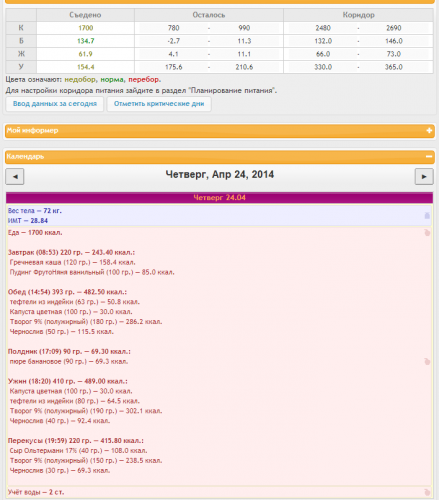The height and width of the screenshot is (500, 439).
Task: Click the apple icon beside the 'пюре банановое' row
Action: click(427, 361)
